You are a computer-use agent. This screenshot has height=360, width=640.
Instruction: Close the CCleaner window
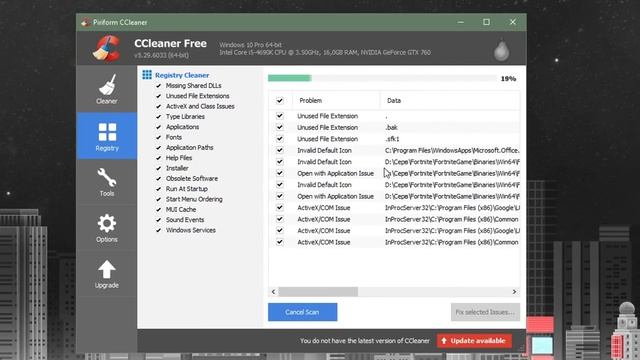pos(513,22)
